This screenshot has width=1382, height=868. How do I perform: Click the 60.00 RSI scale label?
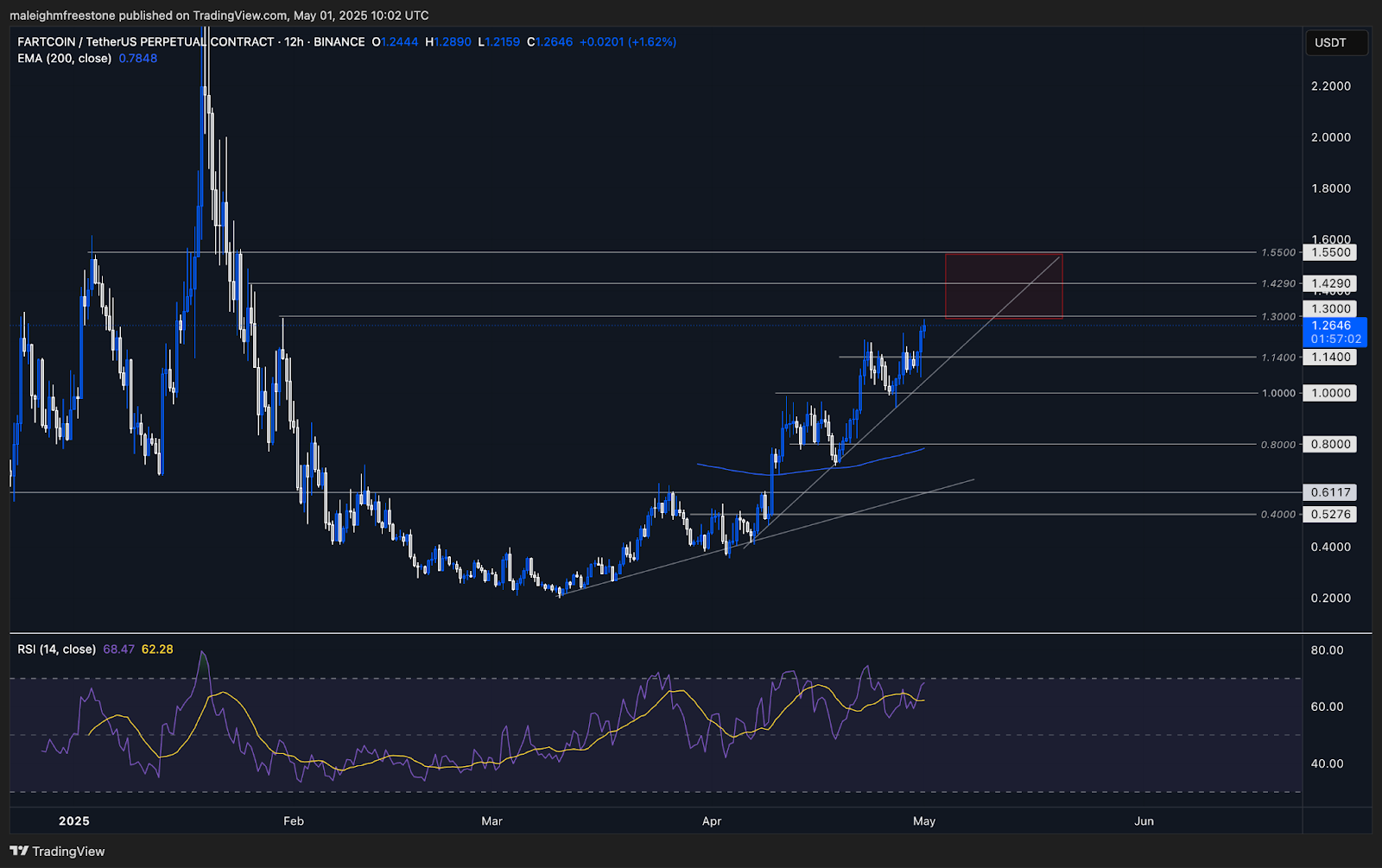[1328, 706]
